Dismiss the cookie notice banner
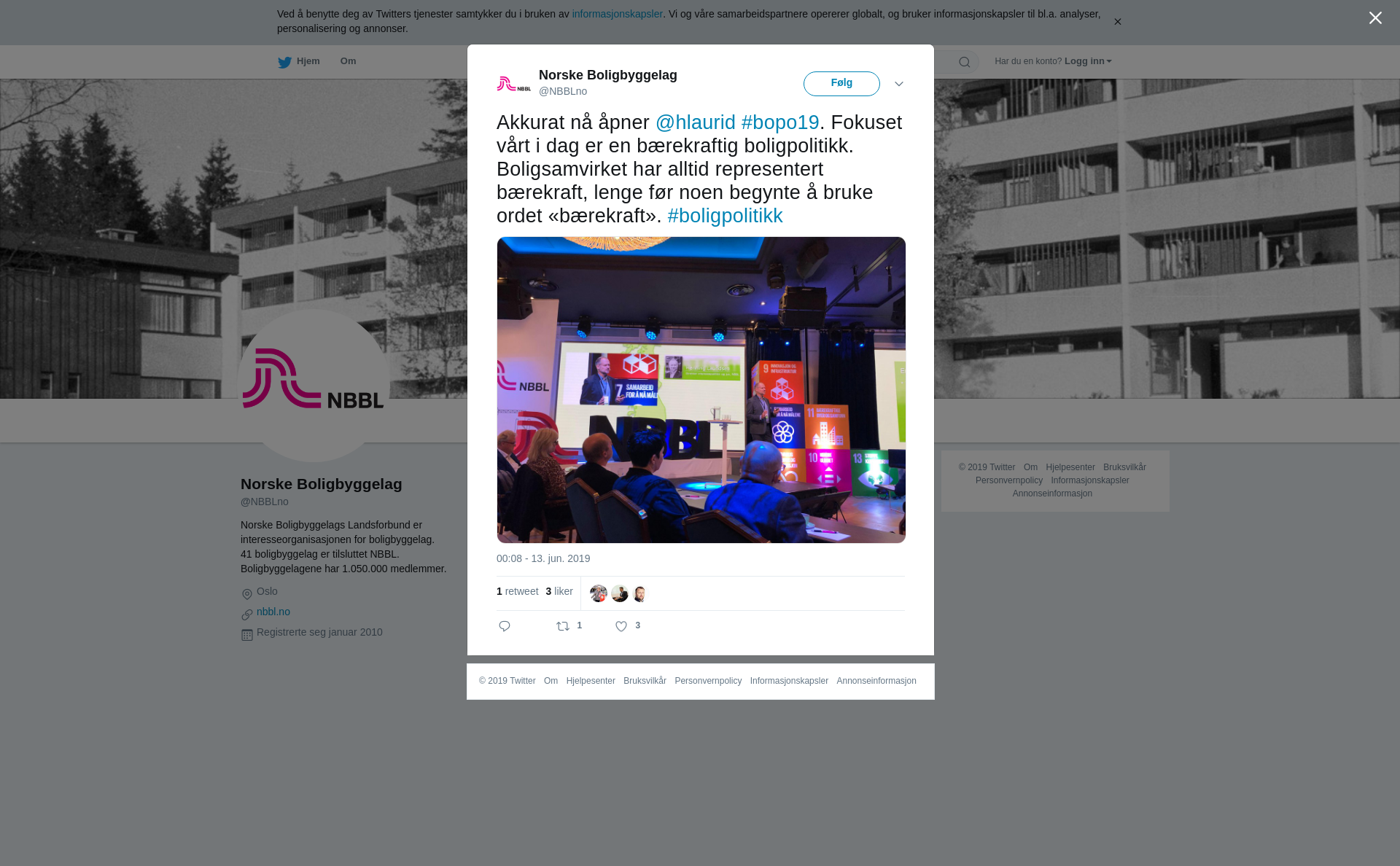 pos(1117,22)
